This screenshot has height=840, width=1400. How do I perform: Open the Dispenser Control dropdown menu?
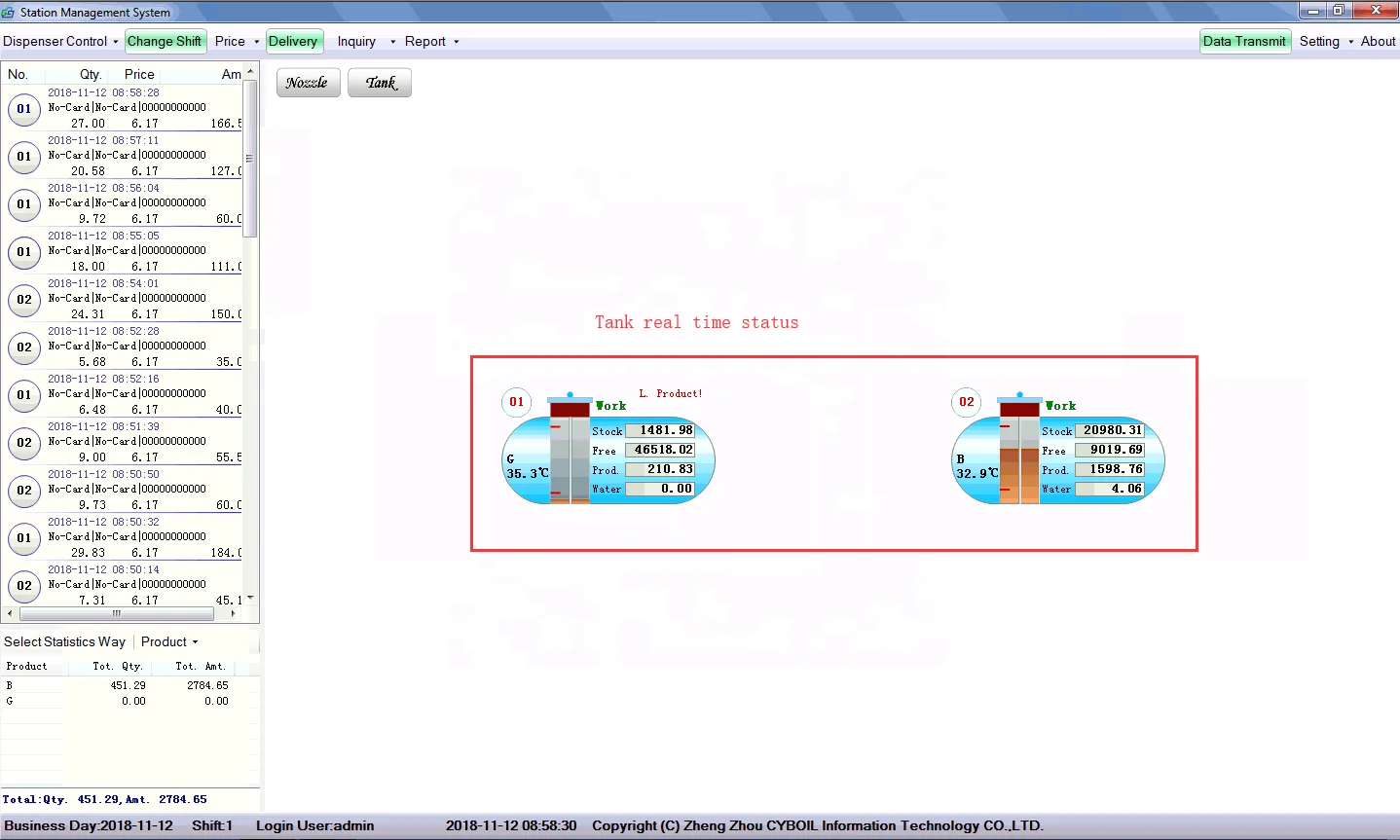coord(60,42)
